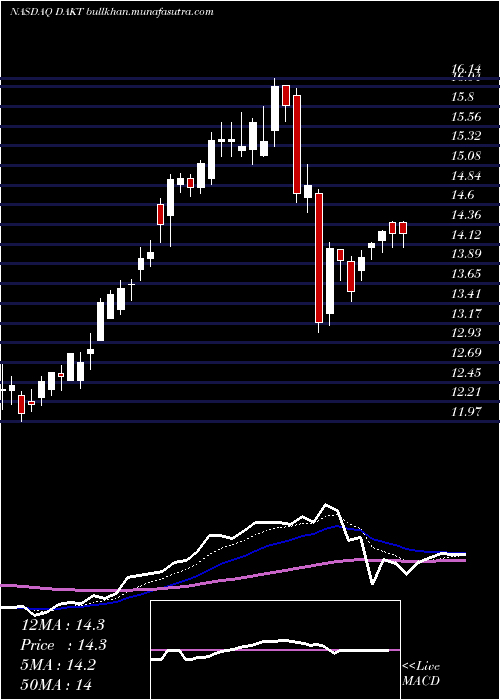Click the highest white candlestick near 16.14
Viewport: 500px width, 700px height.
click(275, 108)
